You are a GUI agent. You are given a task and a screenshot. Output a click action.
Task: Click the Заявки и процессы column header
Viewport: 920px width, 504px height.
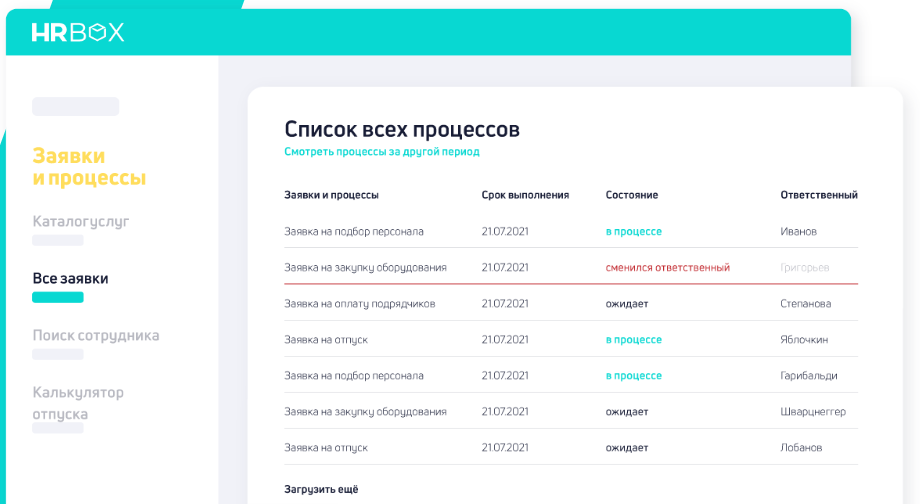point(331,195)
